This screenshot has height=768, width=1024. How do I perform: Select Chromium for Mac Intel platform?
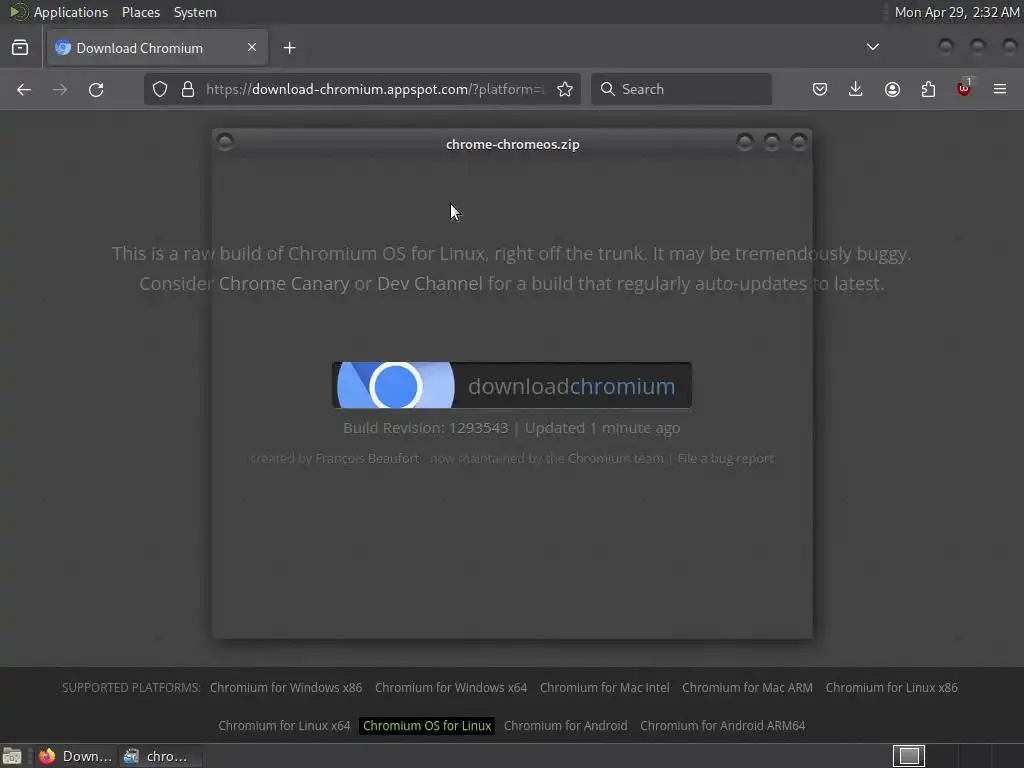coord(605,688)
